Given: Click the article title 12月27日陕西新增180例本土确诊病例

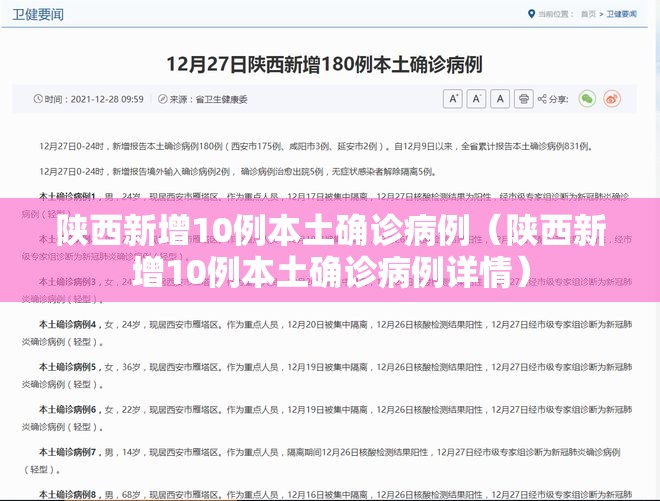Looking at the screenshot, I should [x=324, y=64].
